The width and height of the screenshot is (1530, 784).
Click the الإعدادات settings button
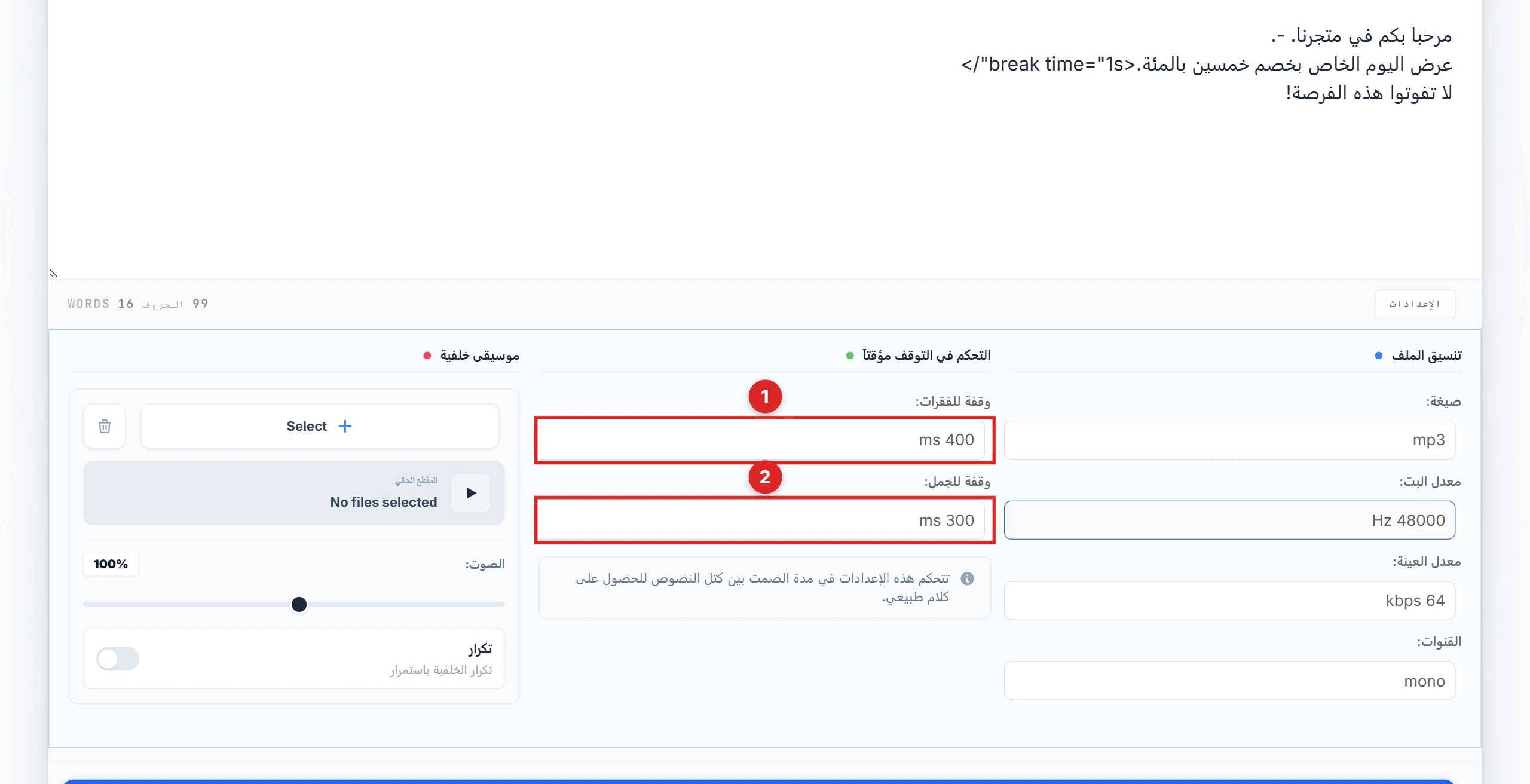click(x=1415, y=304)
